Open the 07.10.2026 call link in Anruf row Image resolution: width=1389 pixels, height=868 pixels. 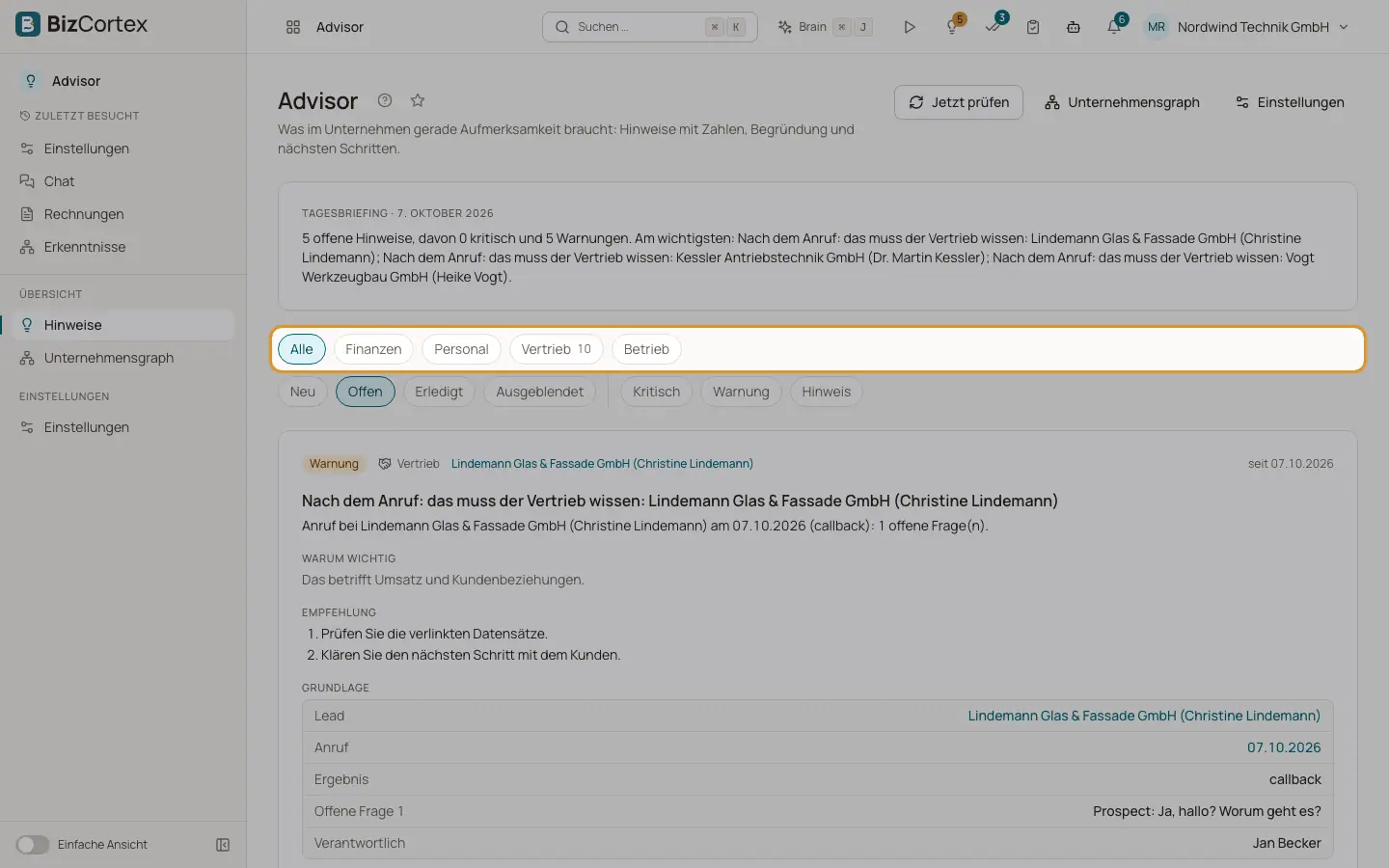(1284, 747)
